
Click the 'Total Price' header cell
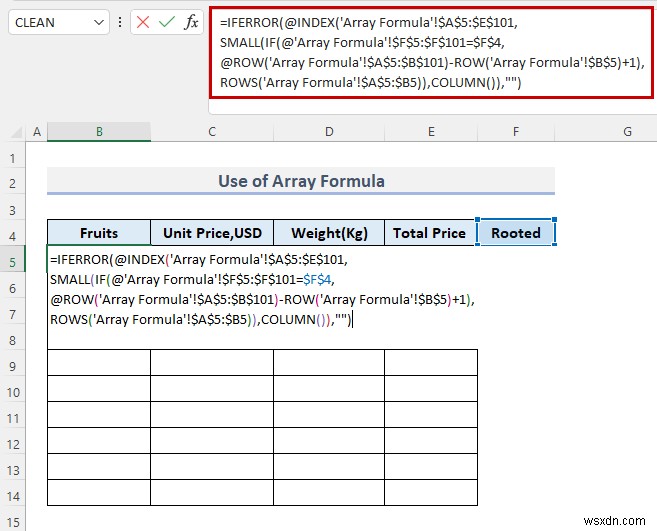point(430,233)
